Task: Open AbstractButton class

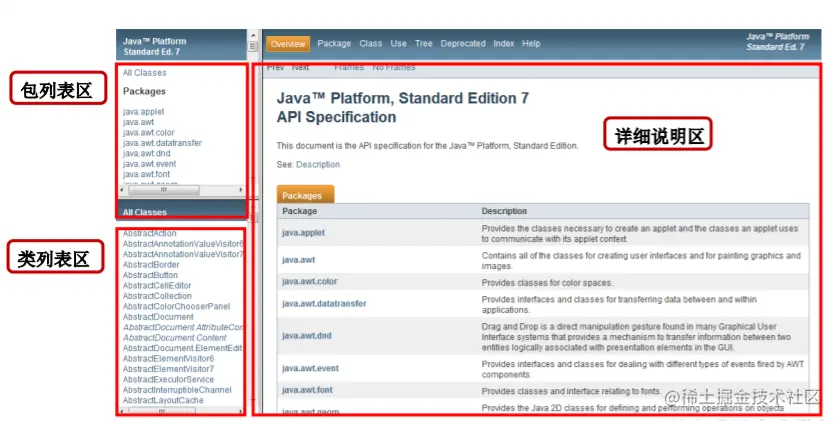Action: [x=150, y=275]
